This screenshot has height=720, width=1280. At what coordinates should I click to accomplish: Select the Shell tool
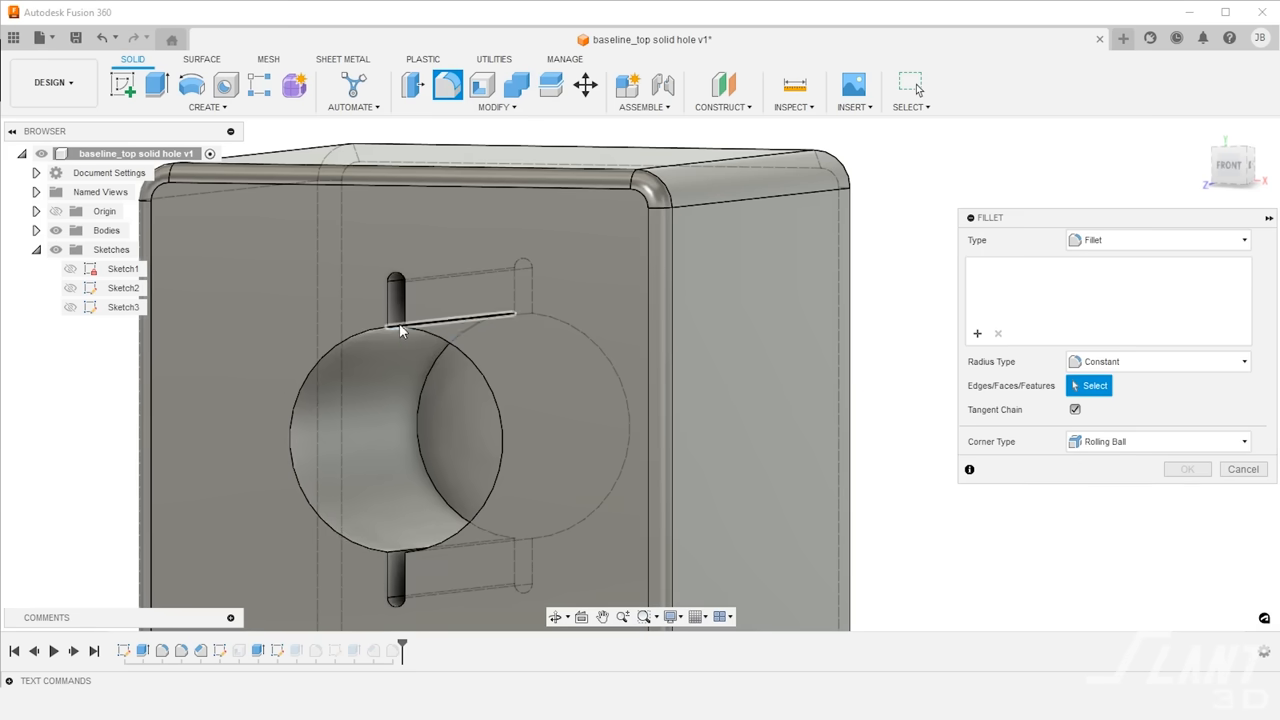481,85
